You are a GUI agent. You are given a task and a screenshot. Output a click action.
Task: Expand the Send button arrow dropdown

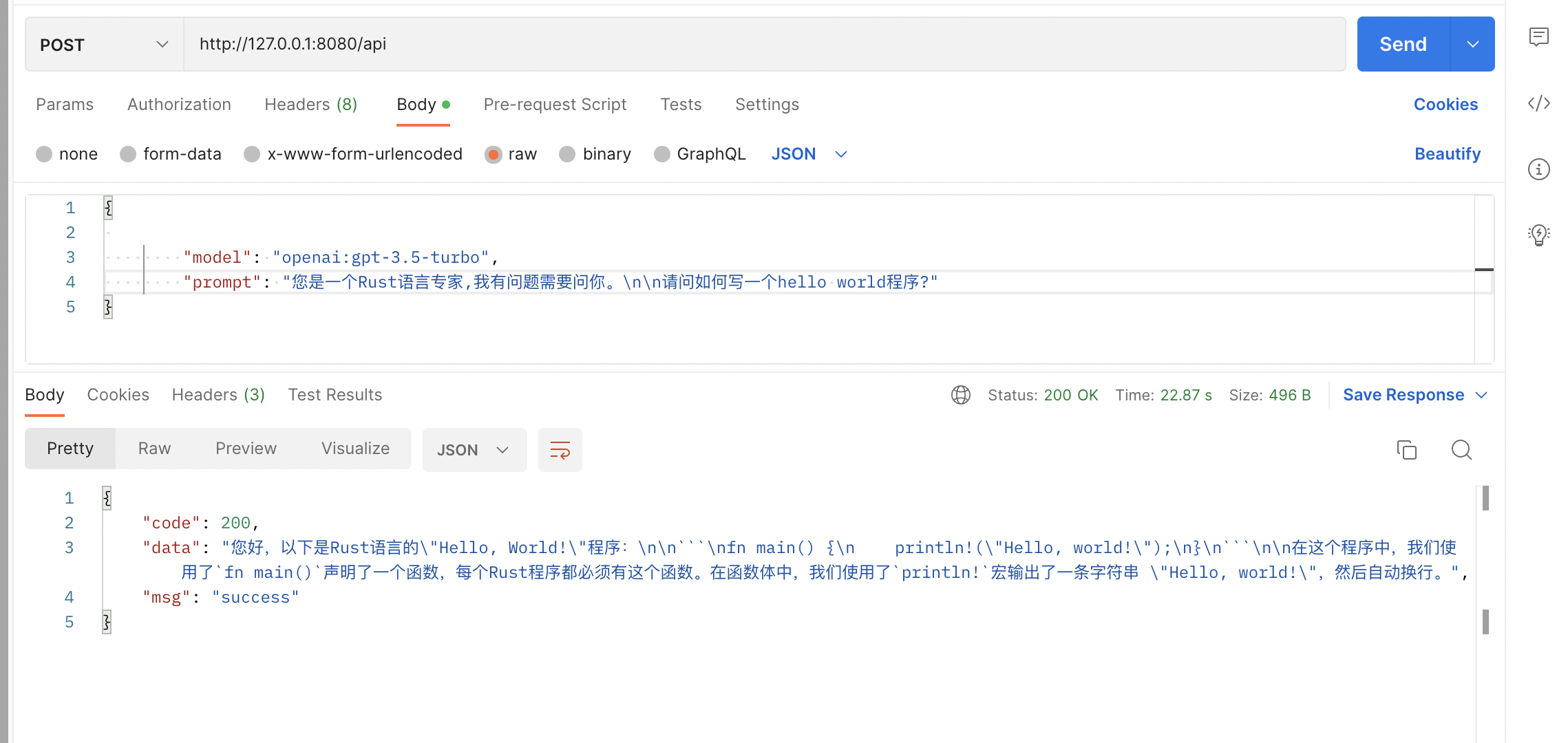[x=1472, y=45]
